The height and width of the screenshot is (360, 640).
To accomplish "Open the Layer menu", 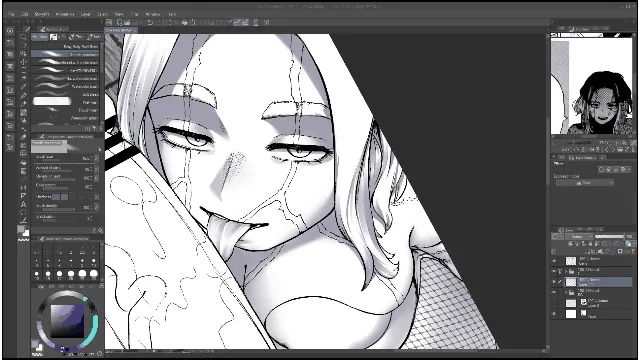I will 86,14.
